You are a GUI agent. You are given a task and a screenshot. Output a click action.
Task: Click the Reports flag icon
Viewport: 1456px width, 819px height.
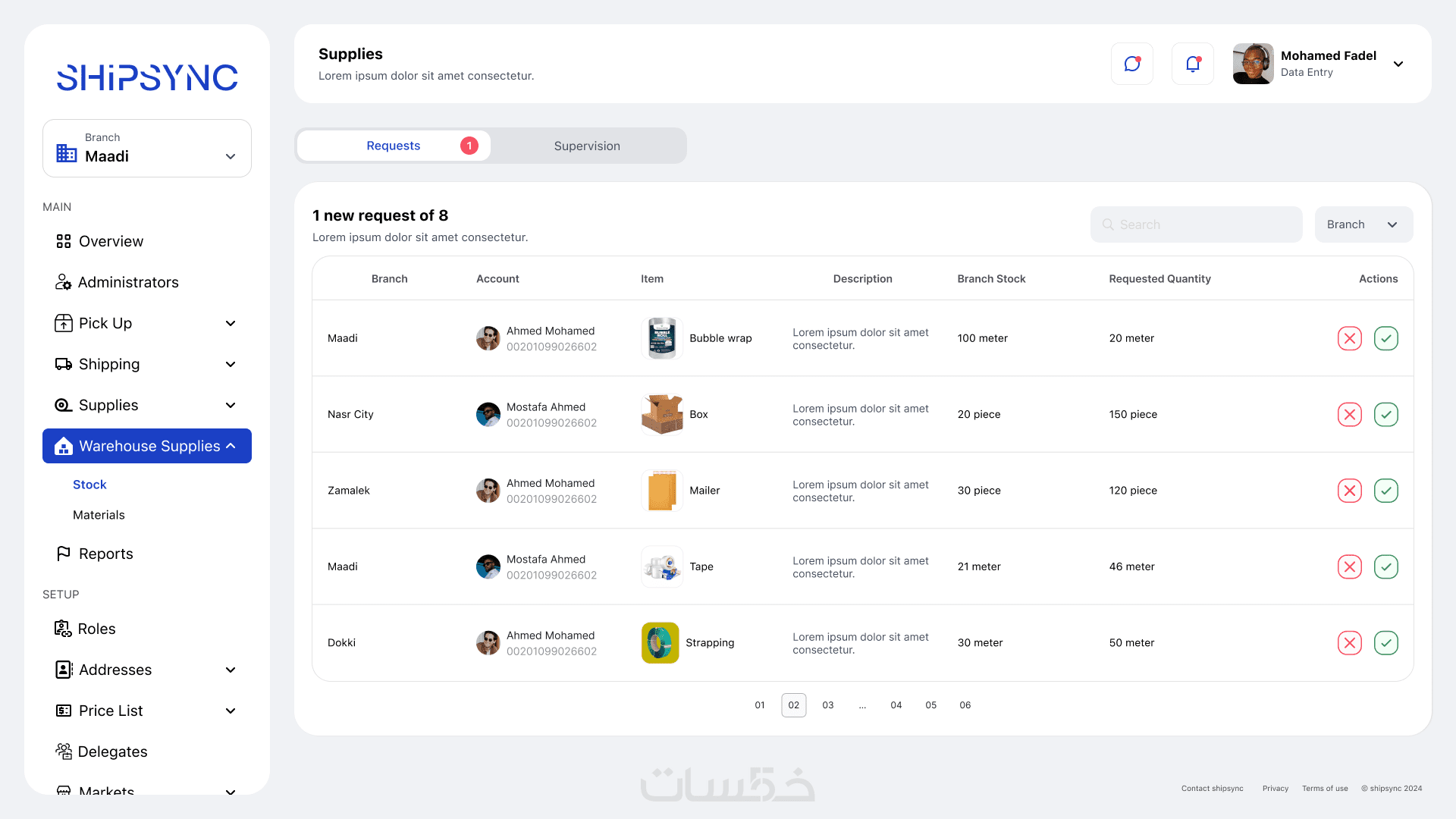(x=64, y=554)
